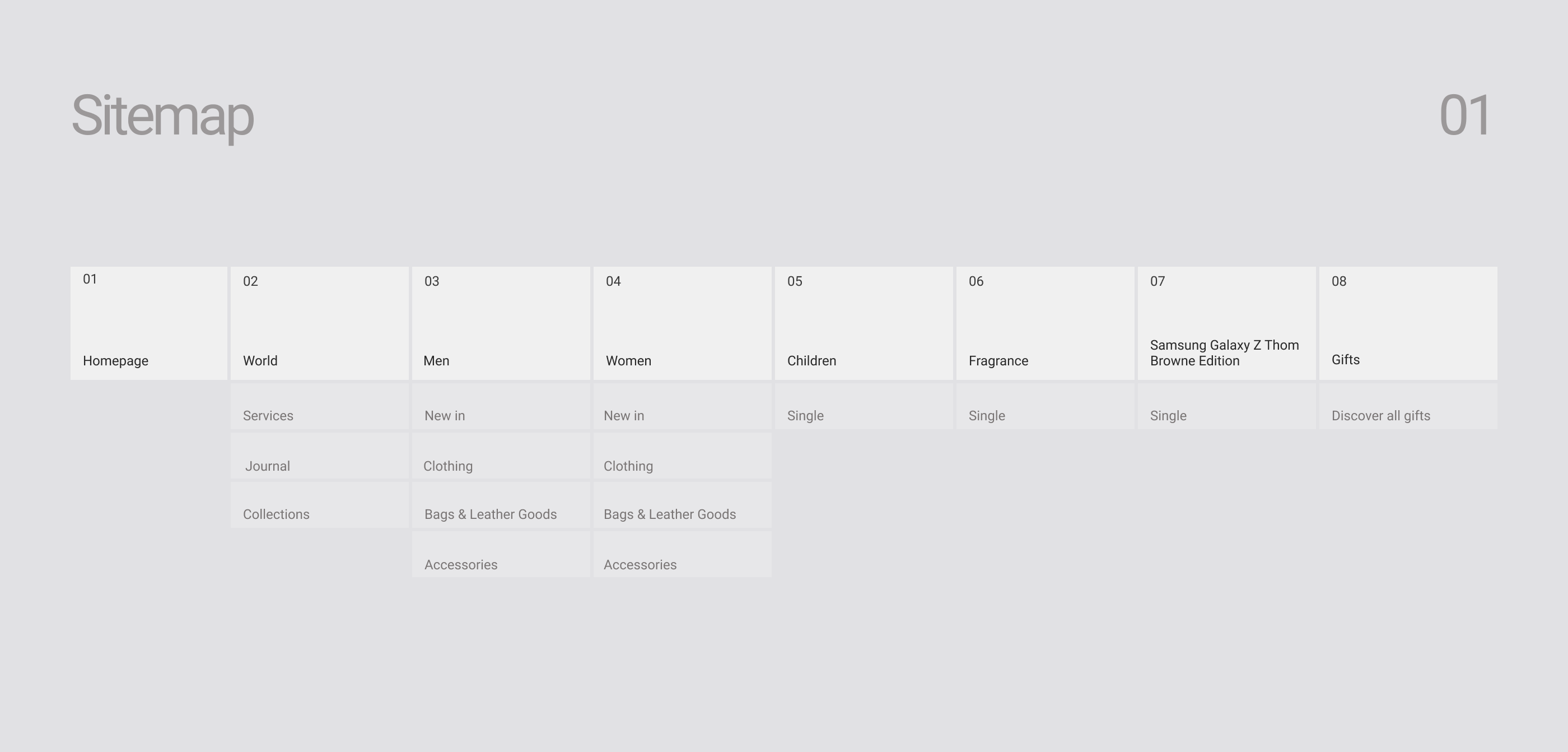Open Discover all gifts item
The width and height of the screenshot is (1568, 752).
[x=1407, y=407]
